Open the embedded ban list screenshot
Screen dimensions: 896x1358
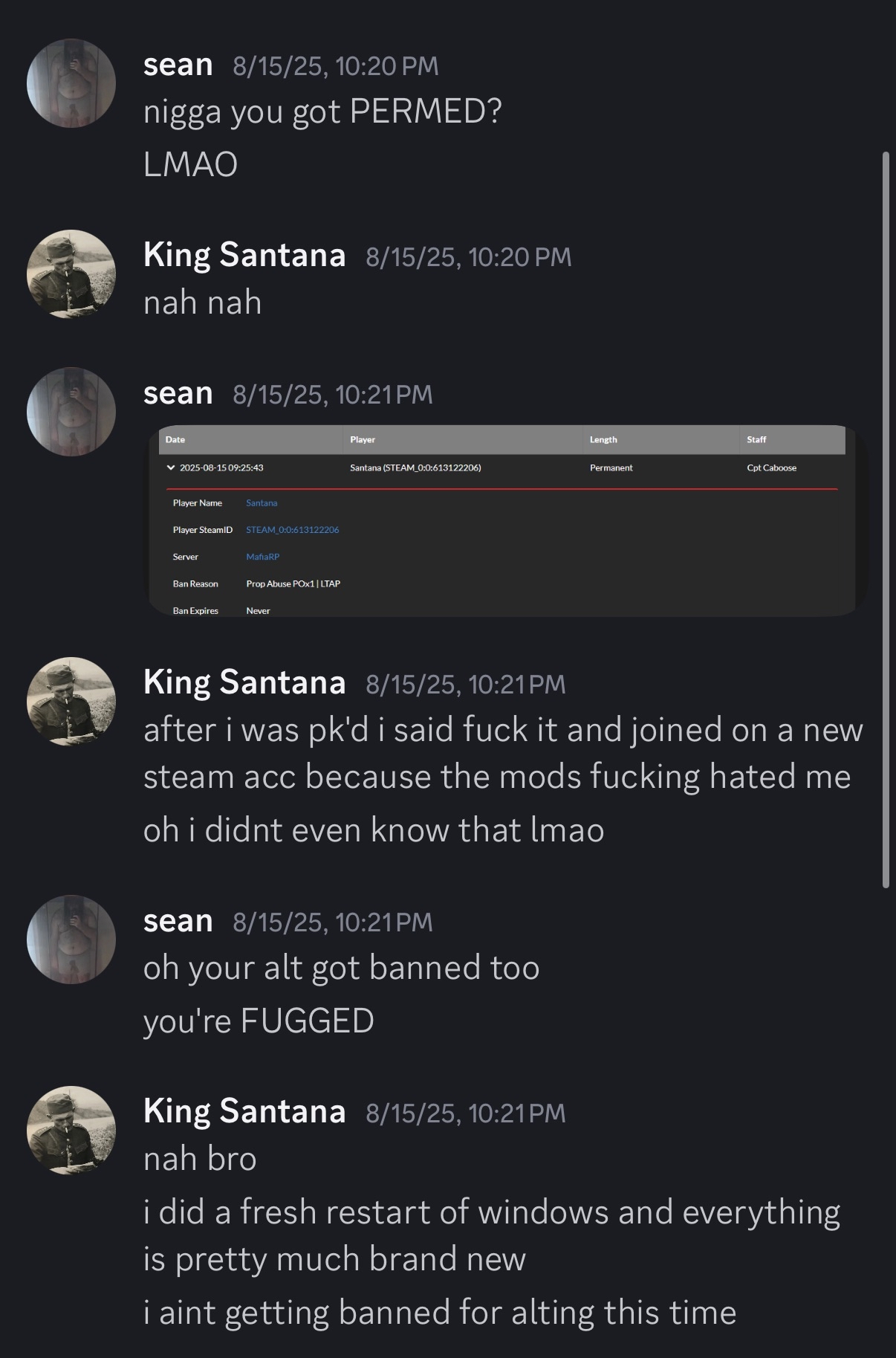505,520
